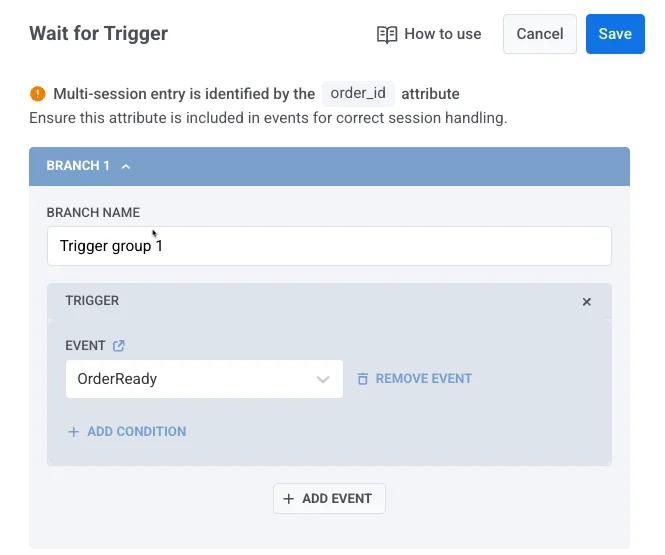
Task: Click the plus icon in Add Event
Action: [289, 498]
